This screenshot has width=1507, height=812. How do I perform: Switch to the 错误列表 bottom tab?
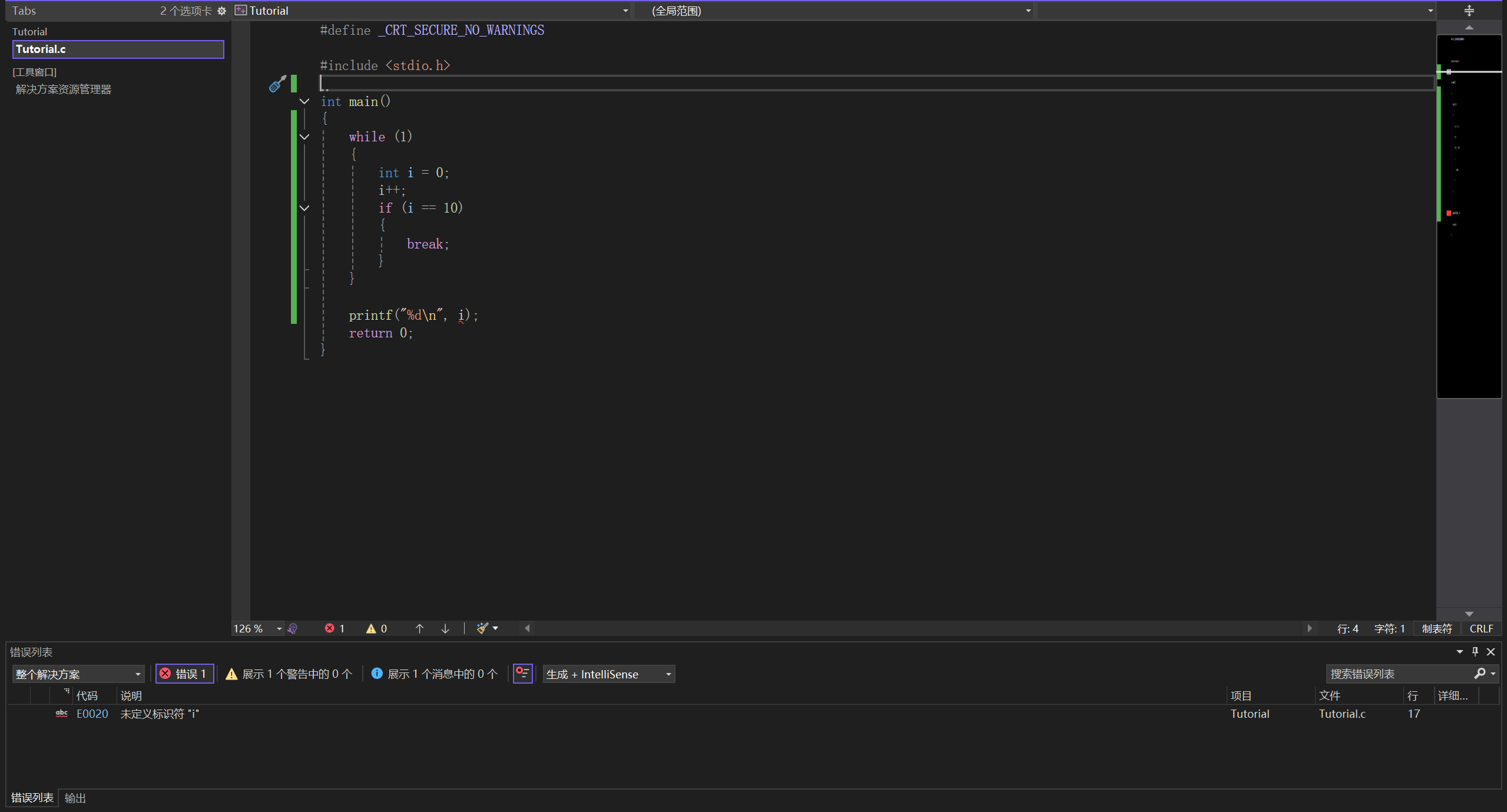click(32, 798)
